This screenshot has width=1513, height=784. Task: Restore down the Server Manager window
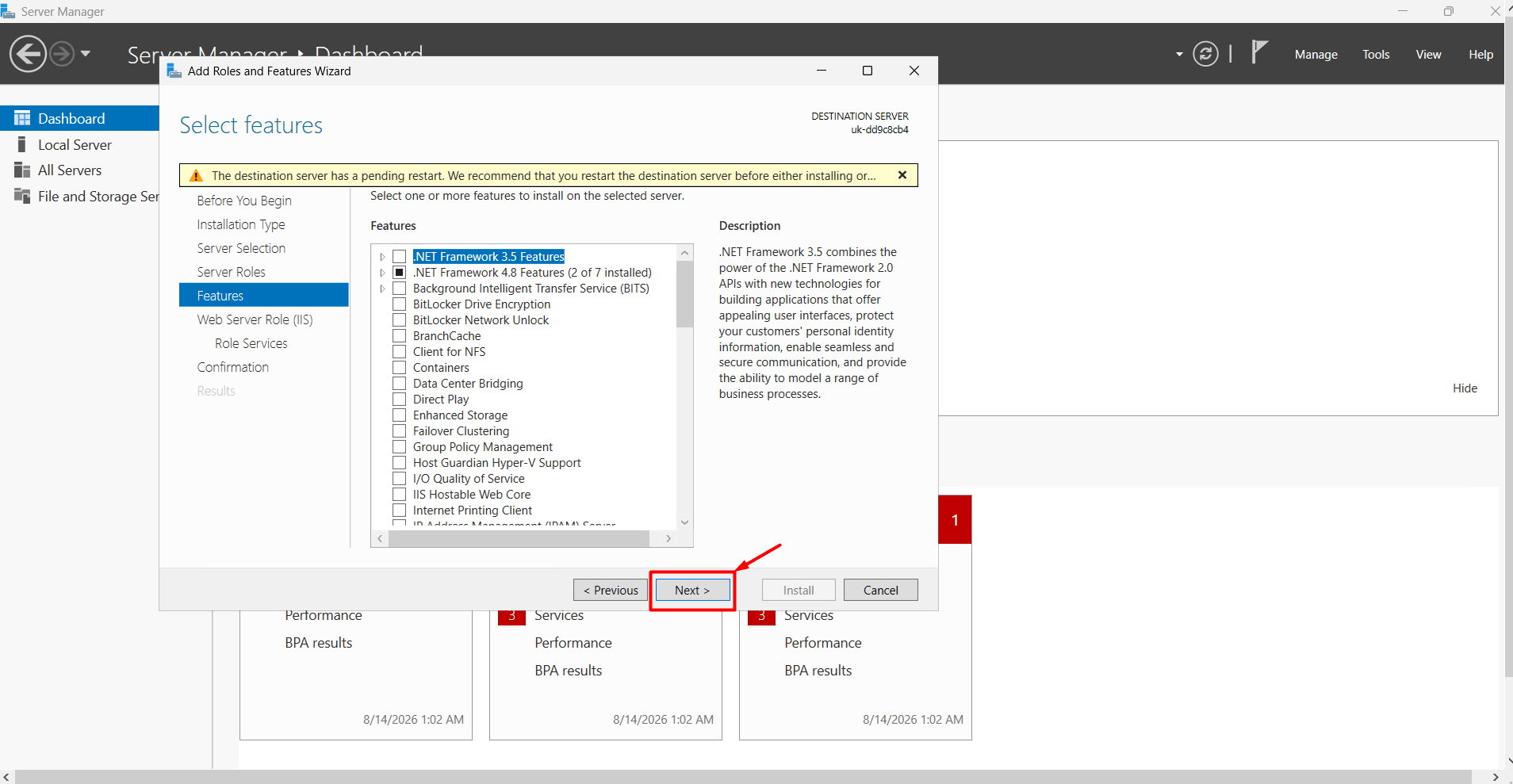1449,11
